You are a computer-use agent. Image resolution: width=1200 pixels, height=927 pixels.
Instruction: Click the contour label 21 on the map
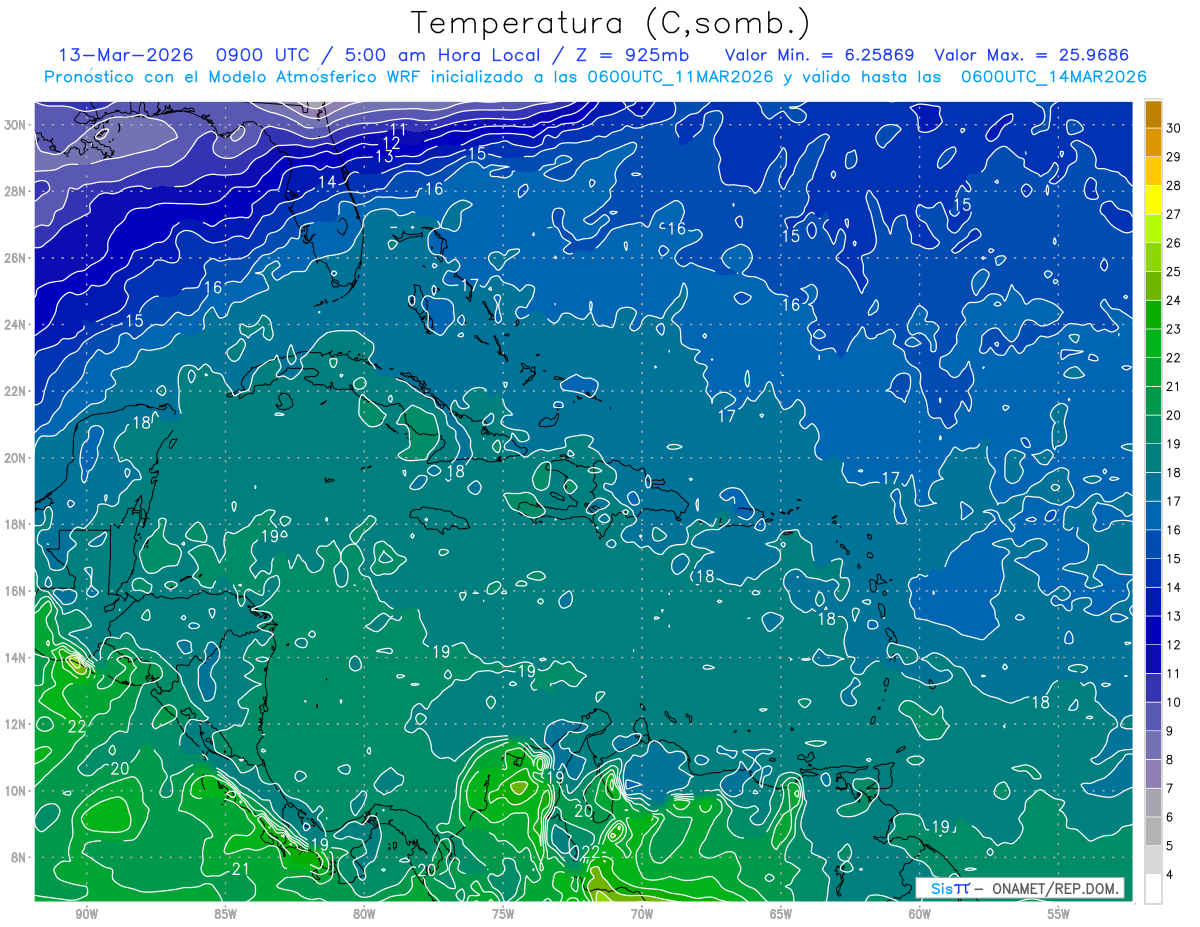240,869
